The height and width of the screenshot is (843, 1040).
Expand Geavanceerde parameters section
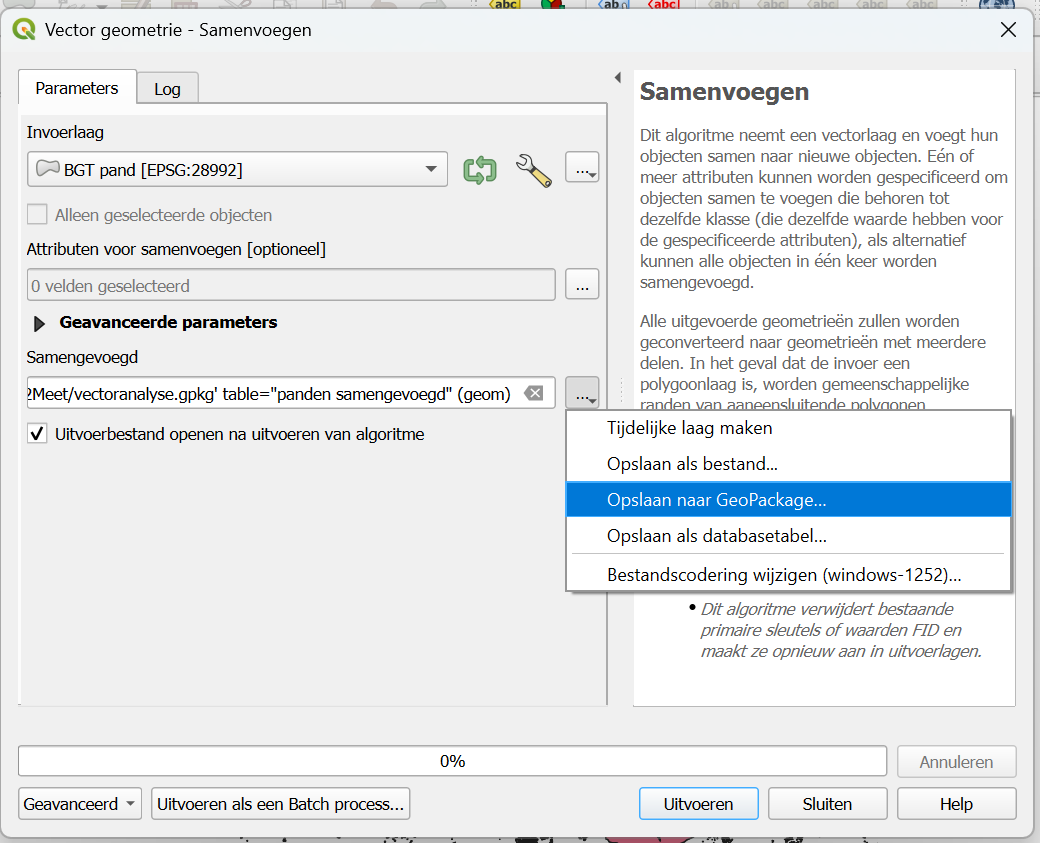[40, 323]
